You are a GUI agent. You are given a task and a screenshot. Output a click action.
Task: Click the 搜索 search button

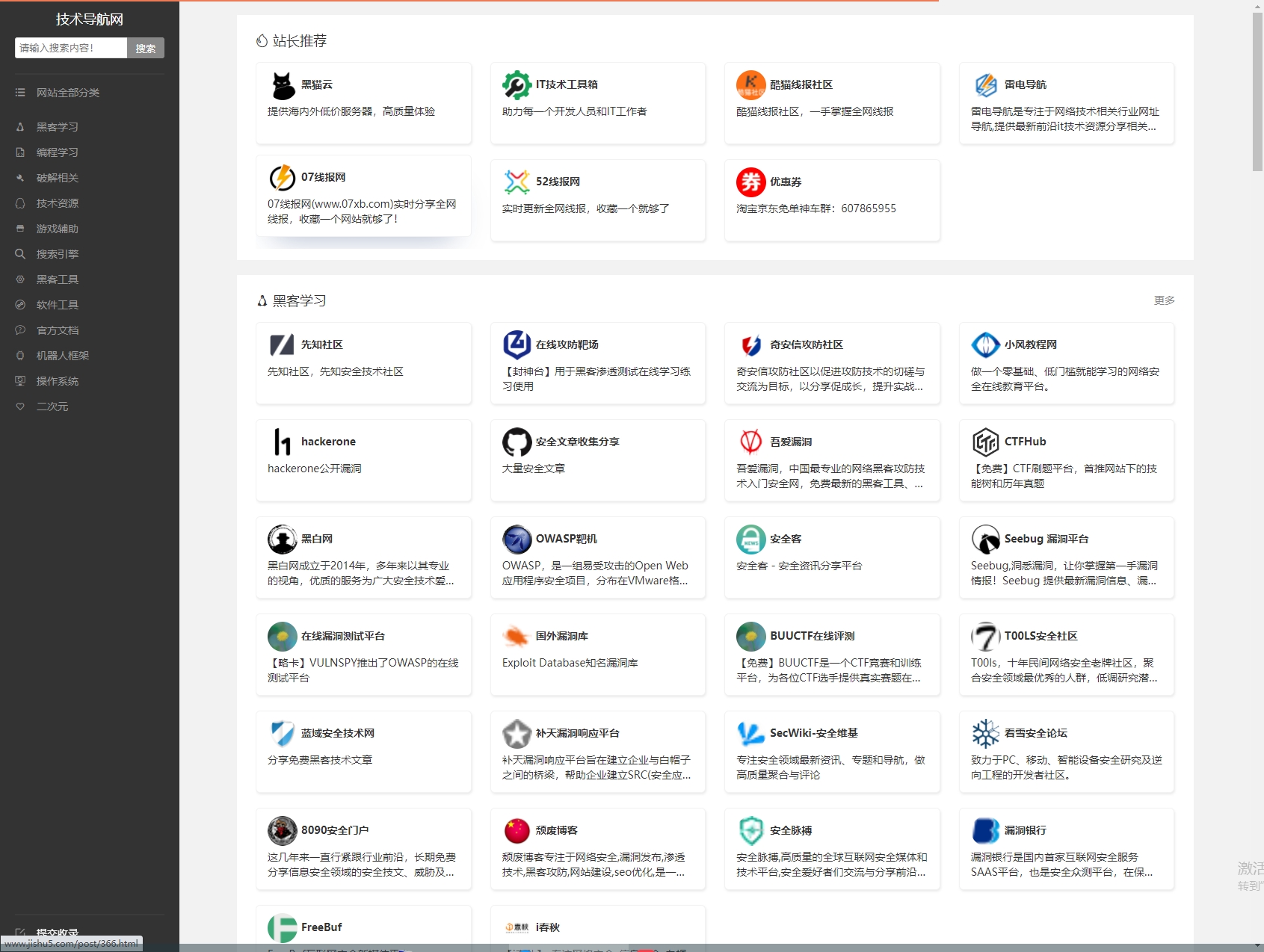[146, 48]
